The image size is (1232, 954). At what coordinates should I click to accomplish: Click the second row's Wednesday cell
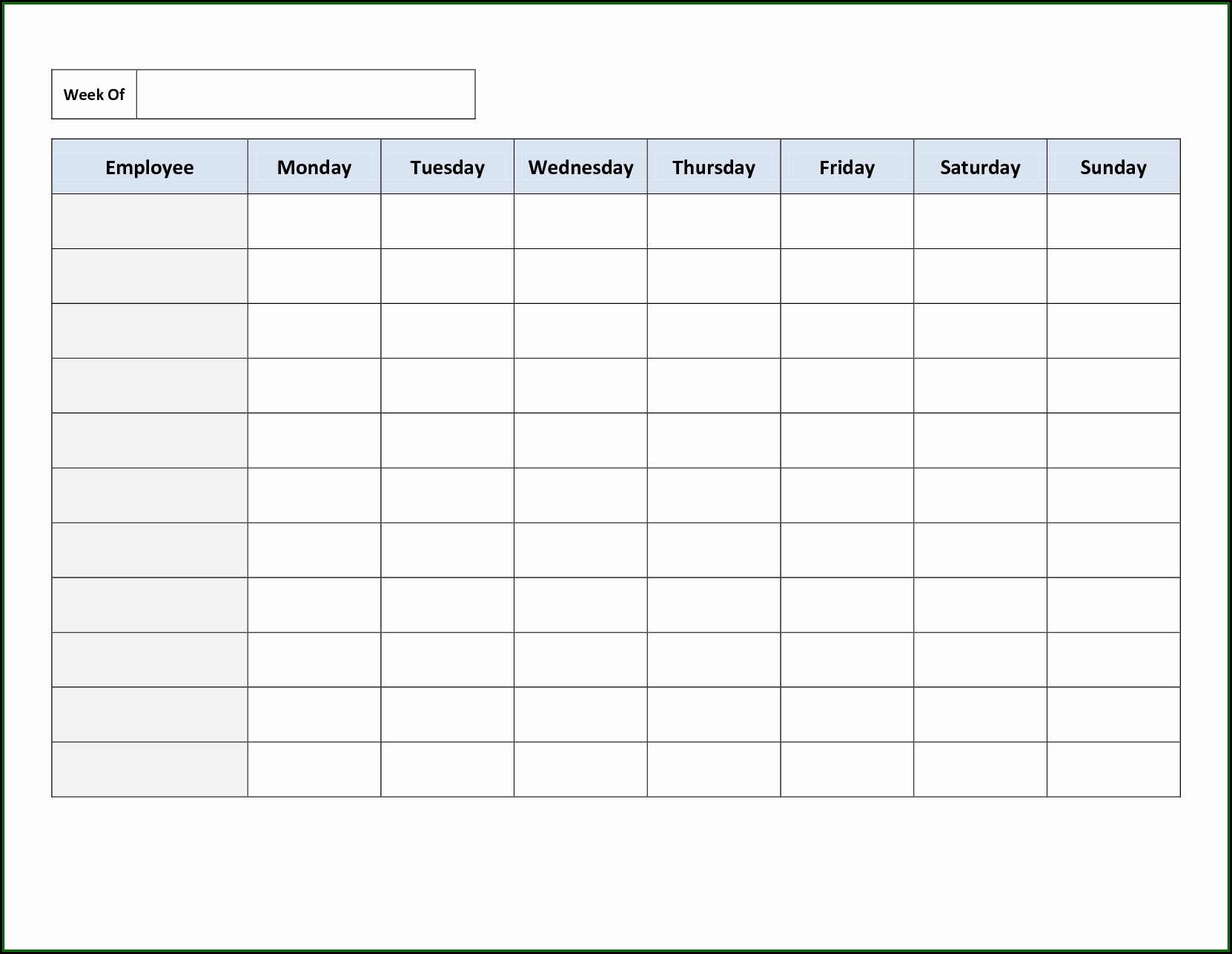580,276
